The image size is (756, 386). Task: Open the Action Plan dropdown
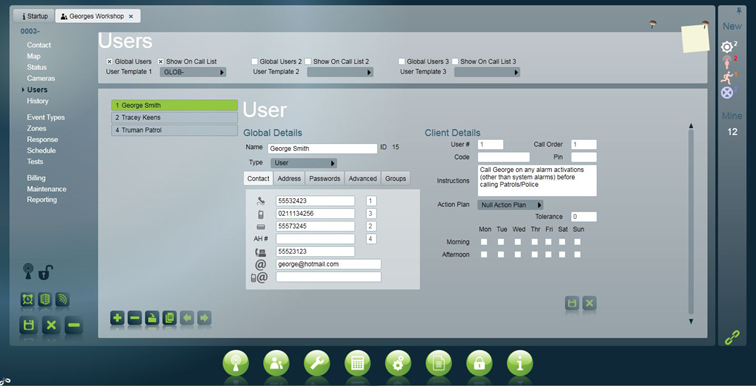click(x=510, y=205)
